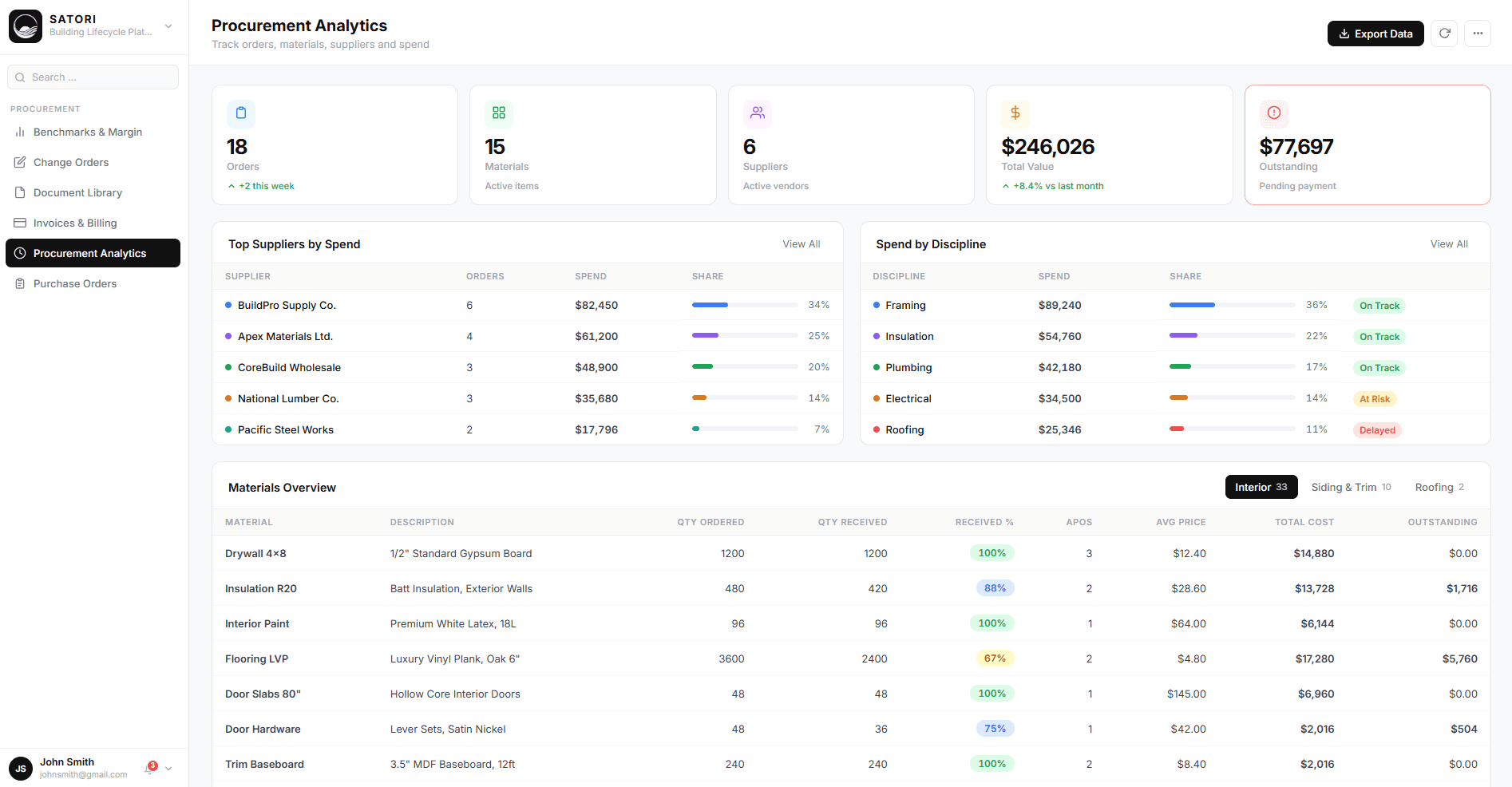Refresh the analytics data
This screenshot has height=787, width=1512.
click(1444, 34)
